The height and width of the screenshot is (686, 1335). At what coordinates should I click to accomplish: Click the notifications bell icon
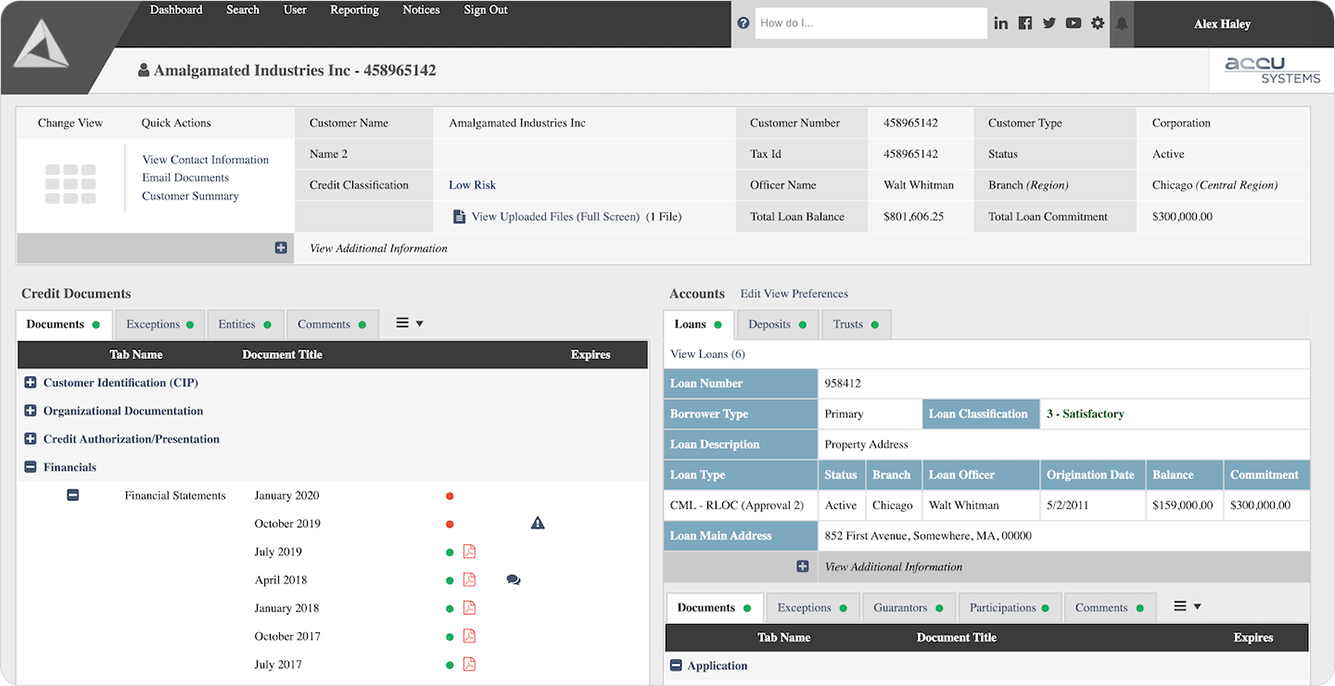click(1120, 24)
